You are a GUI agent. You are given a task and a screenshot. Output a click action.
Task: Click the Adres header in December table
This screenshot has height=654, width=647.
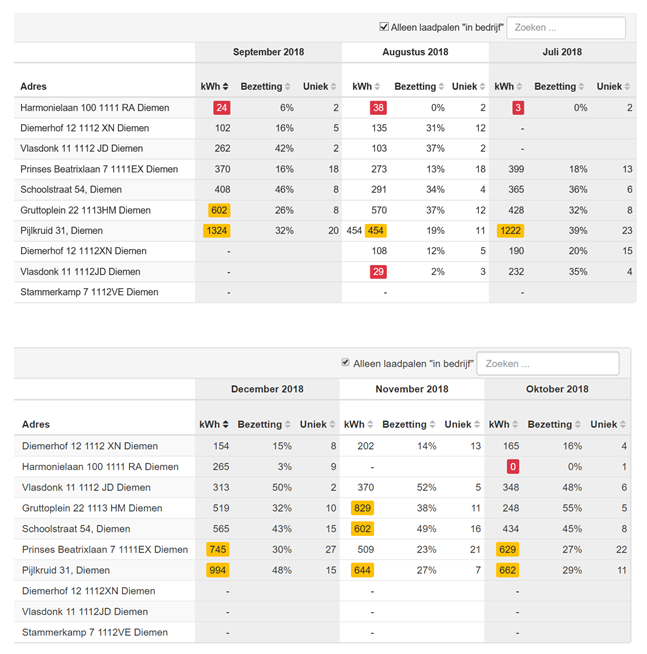[x=39, y=425]
